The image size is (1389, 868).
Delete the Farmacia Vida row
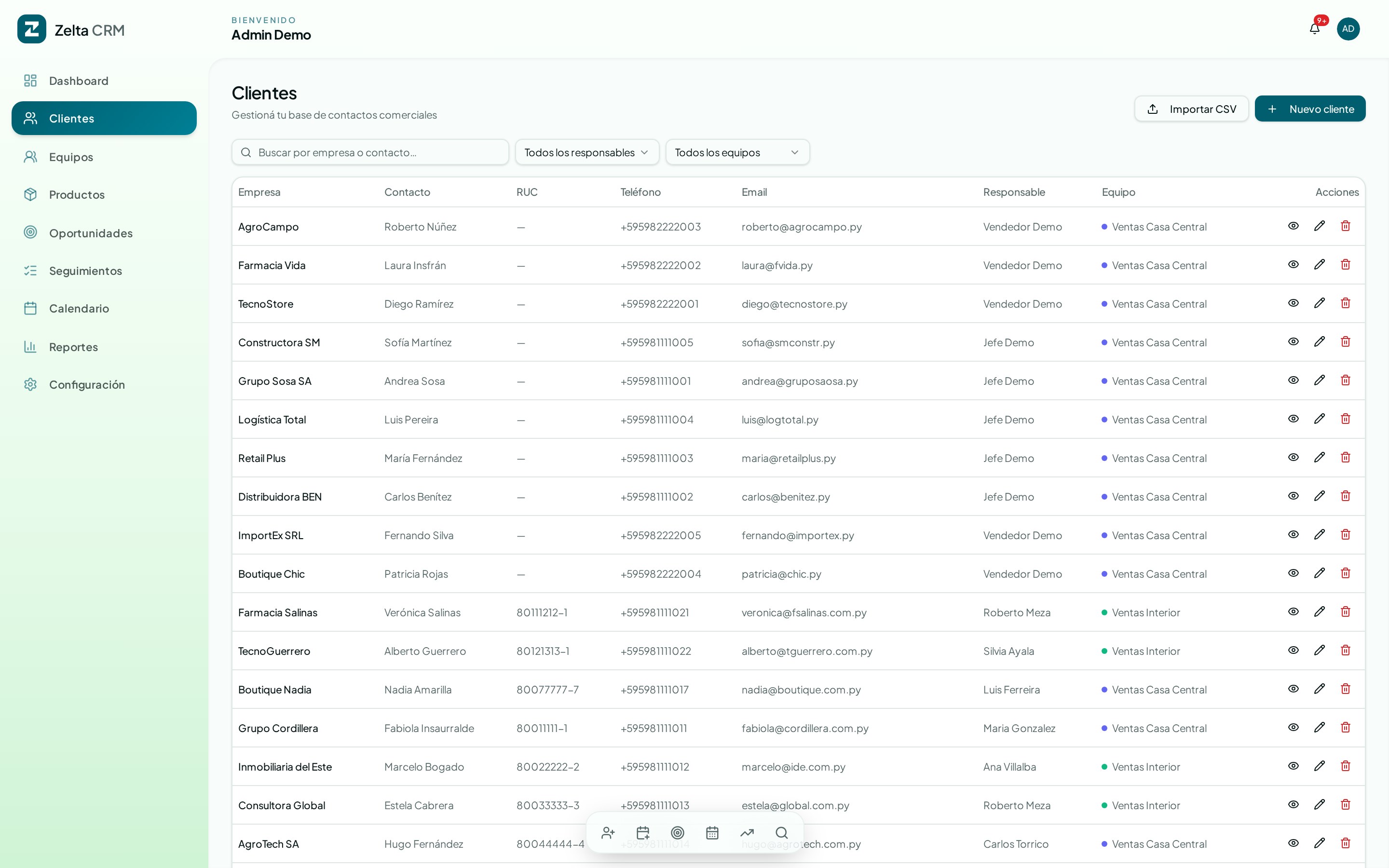(1346, 265)
